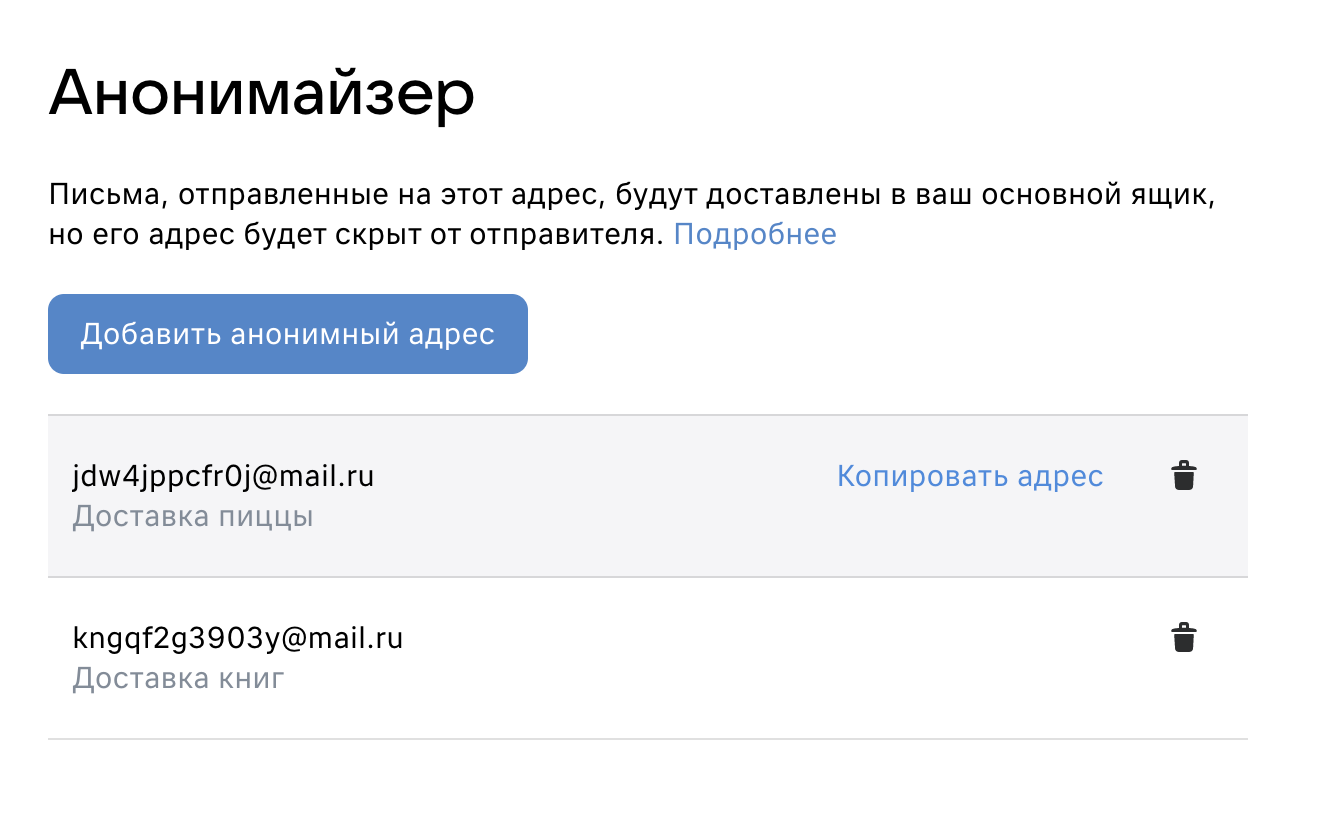Viewport: 1324px width, 832px height.
Task: Select the highlighted Доставка пиццы row
Action: 648,496
